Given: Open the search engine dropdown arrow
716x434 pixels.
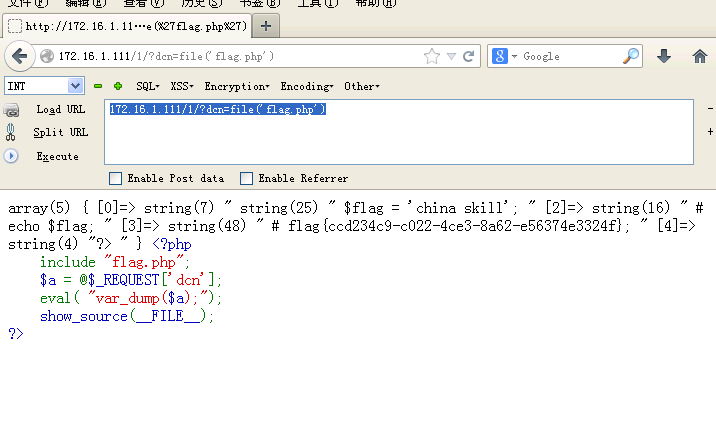Looking at the screenshot, I should [515, 56].
